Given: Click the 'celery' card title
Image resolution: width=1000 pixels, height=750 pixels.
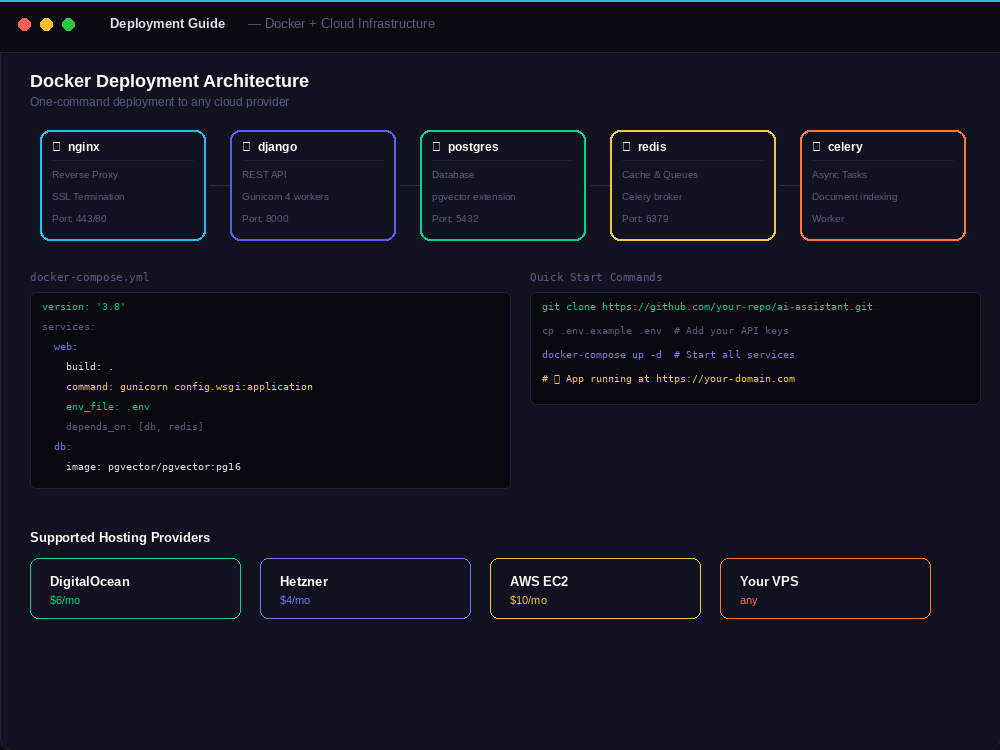Looking at the screenshot, I should tap(845, 147).
